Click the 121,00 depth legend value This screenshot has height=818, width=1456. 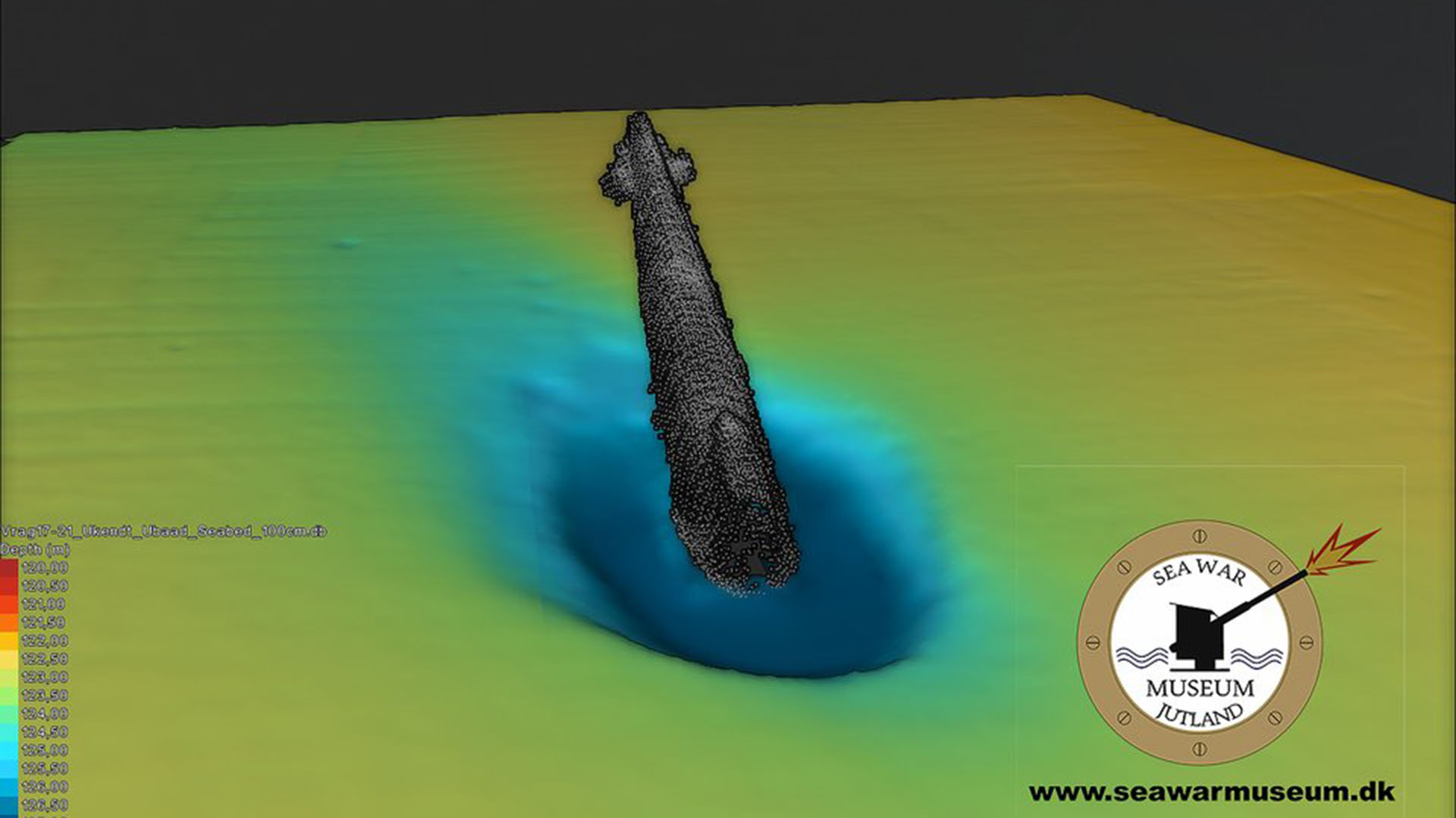click(x=44, y=604)
